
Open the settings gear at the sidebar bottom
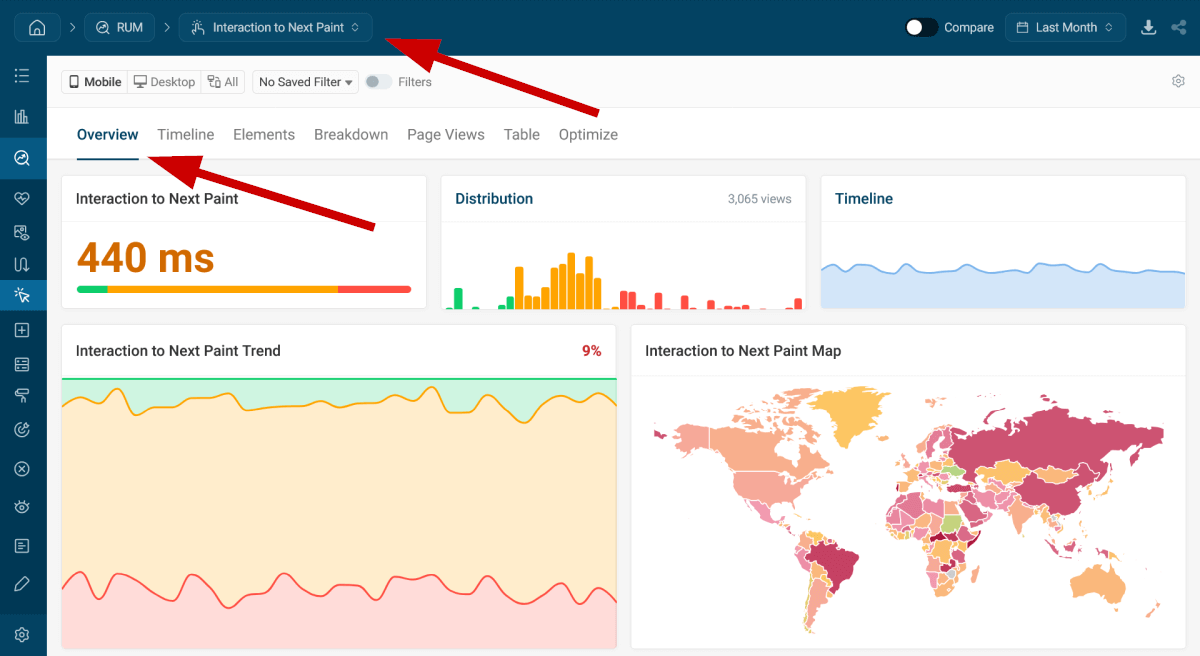pyautogui.click(x=22, y=633)
